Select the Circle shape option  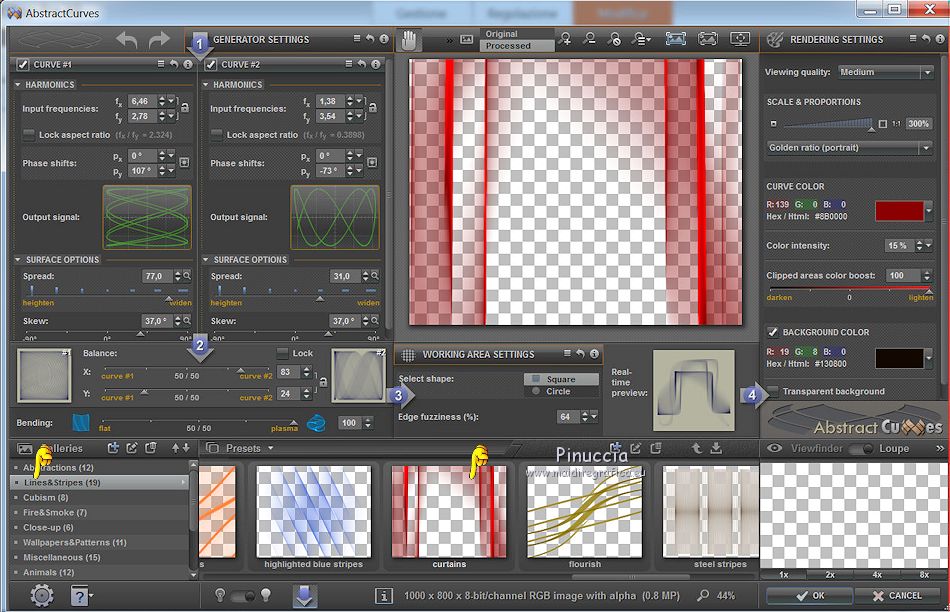[x=561, y=391]
